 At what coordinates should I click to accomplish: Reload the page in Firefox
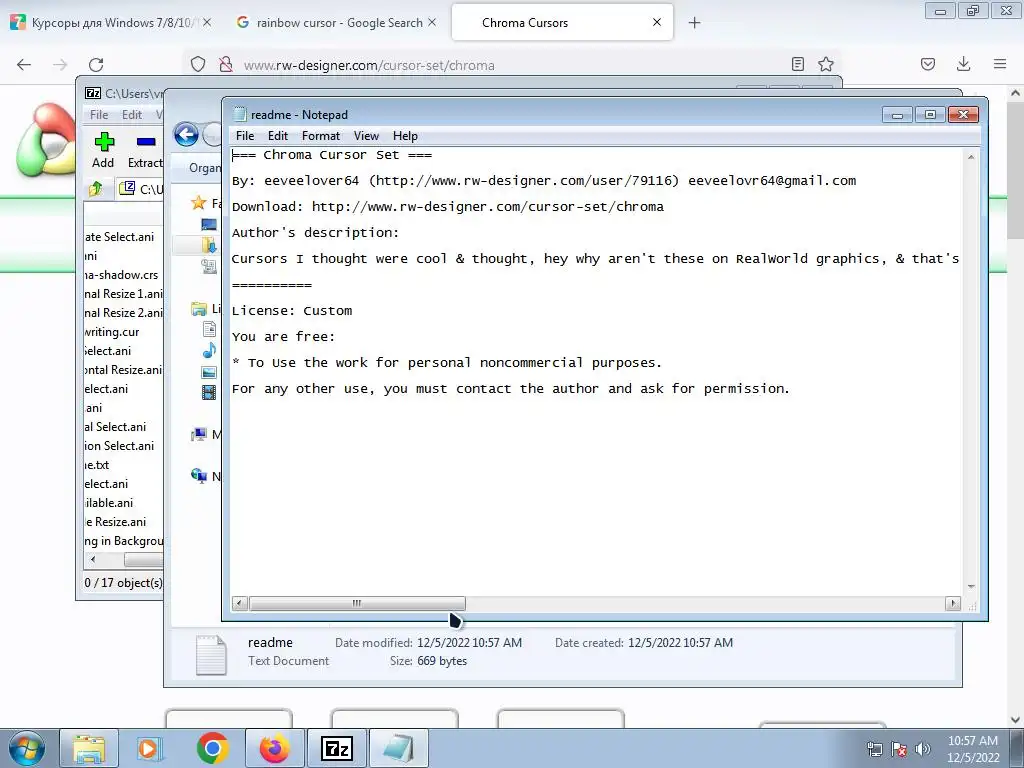96,65
